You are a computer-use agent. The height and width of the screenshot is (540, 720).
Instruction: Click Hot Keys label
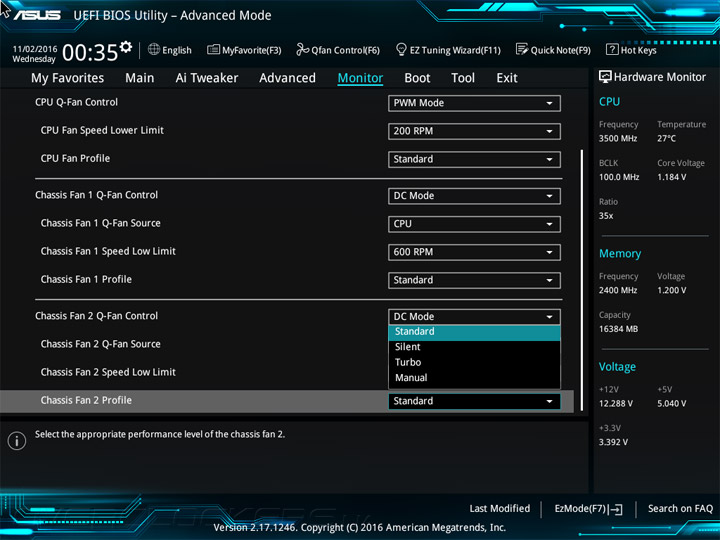coord(639,50)
